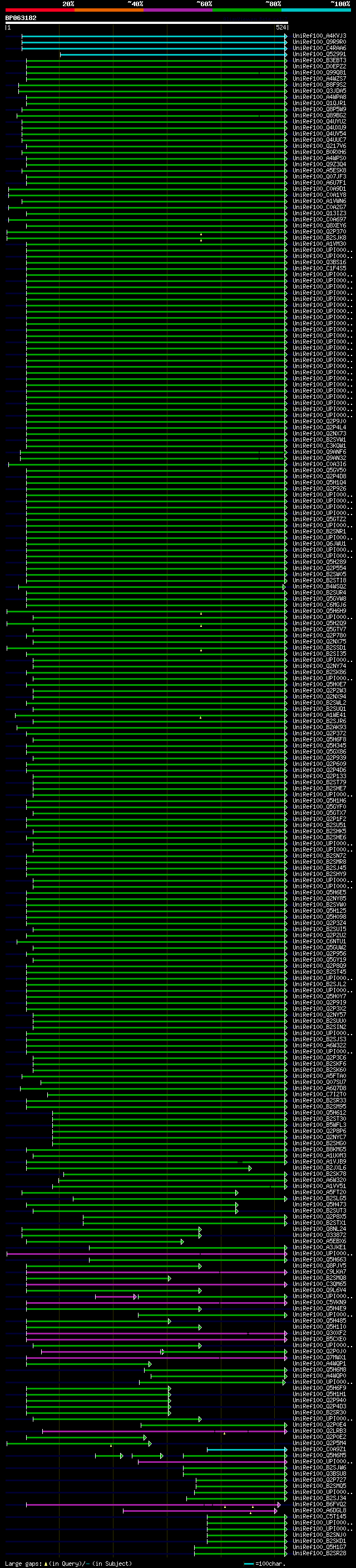Select hit label UniRef100_Q89BG2
The height and width of the screenshot is (1568, 356).
tap(319, 115)
